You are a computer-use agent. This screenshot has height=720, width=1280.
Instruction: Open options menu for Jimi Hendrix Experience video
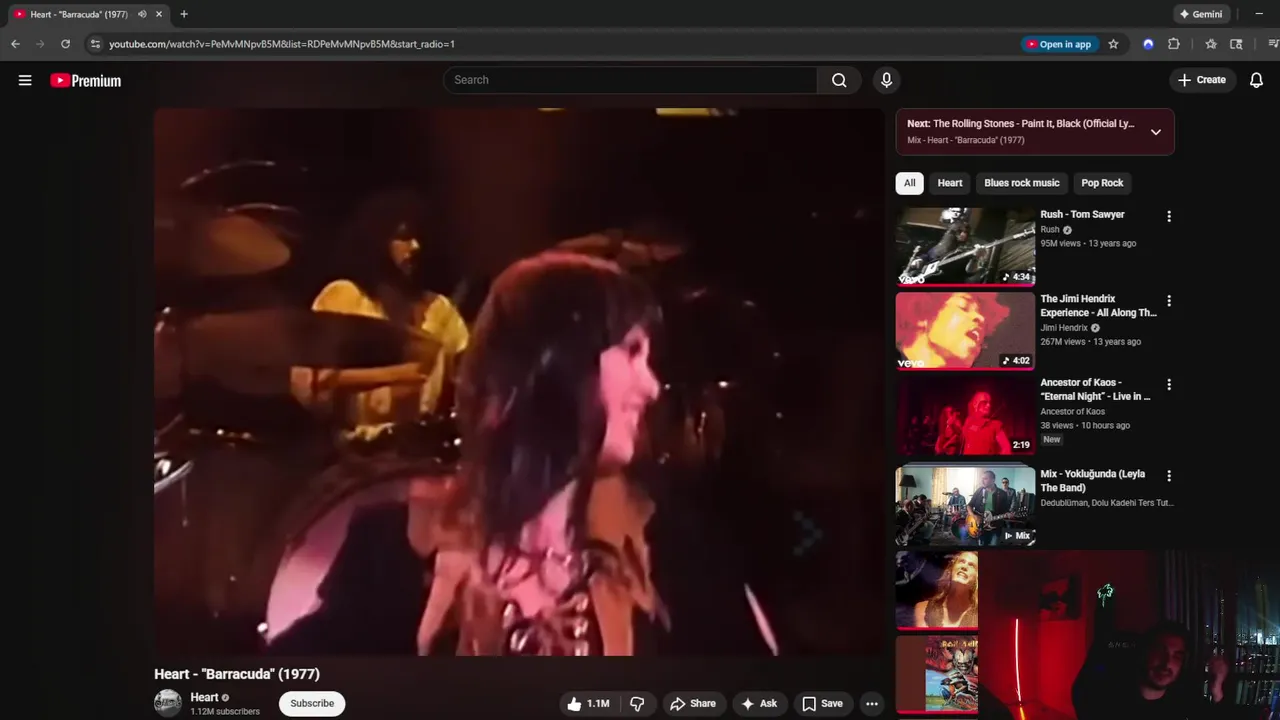click(1168, 301)
